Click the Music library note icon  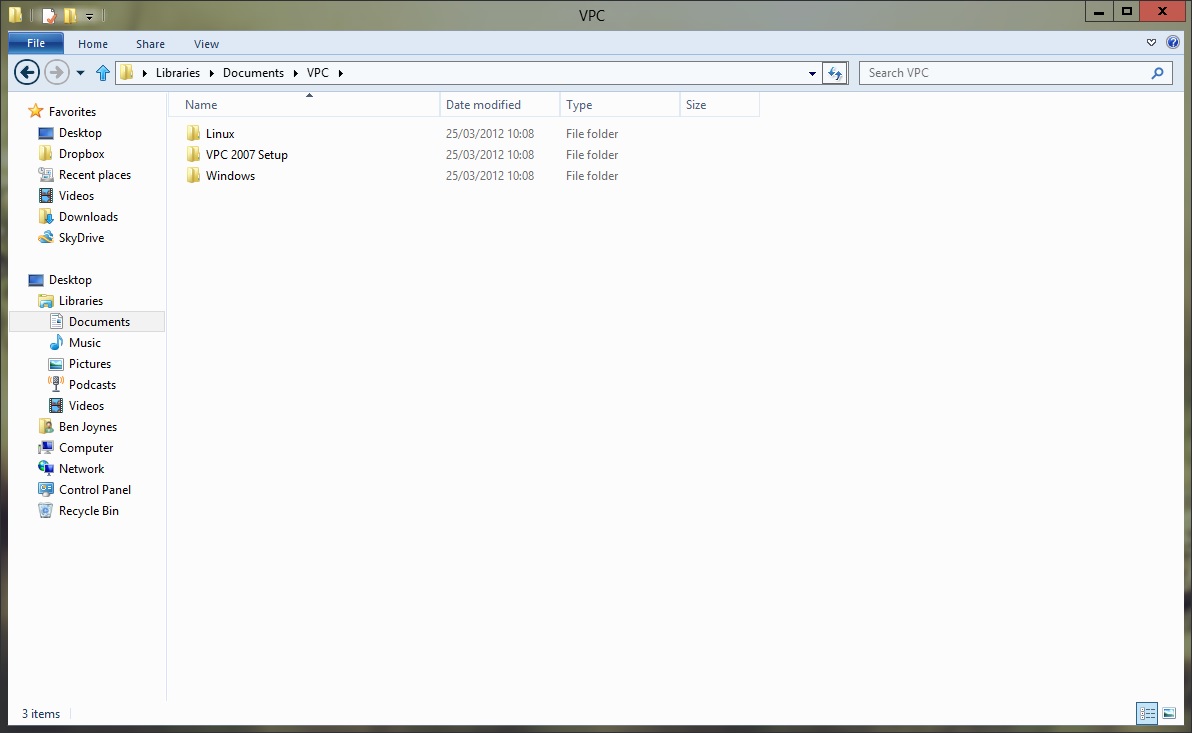[x=55, y=342]
